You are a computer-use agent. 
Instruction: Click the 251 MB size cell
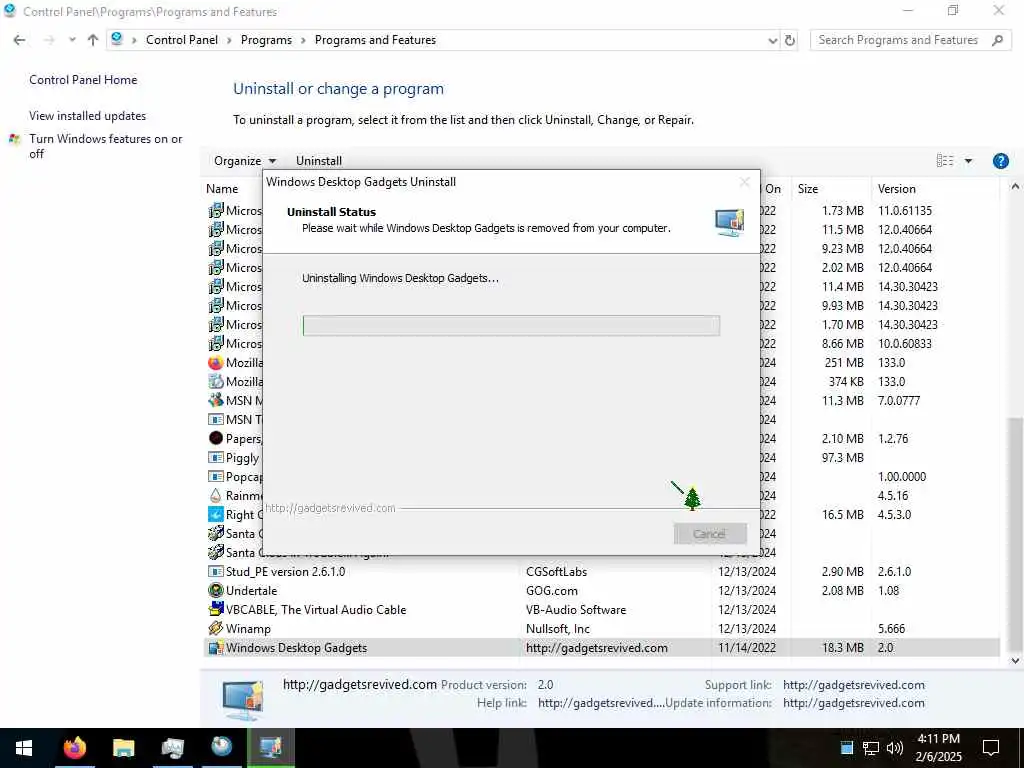[x=844, y=362]
